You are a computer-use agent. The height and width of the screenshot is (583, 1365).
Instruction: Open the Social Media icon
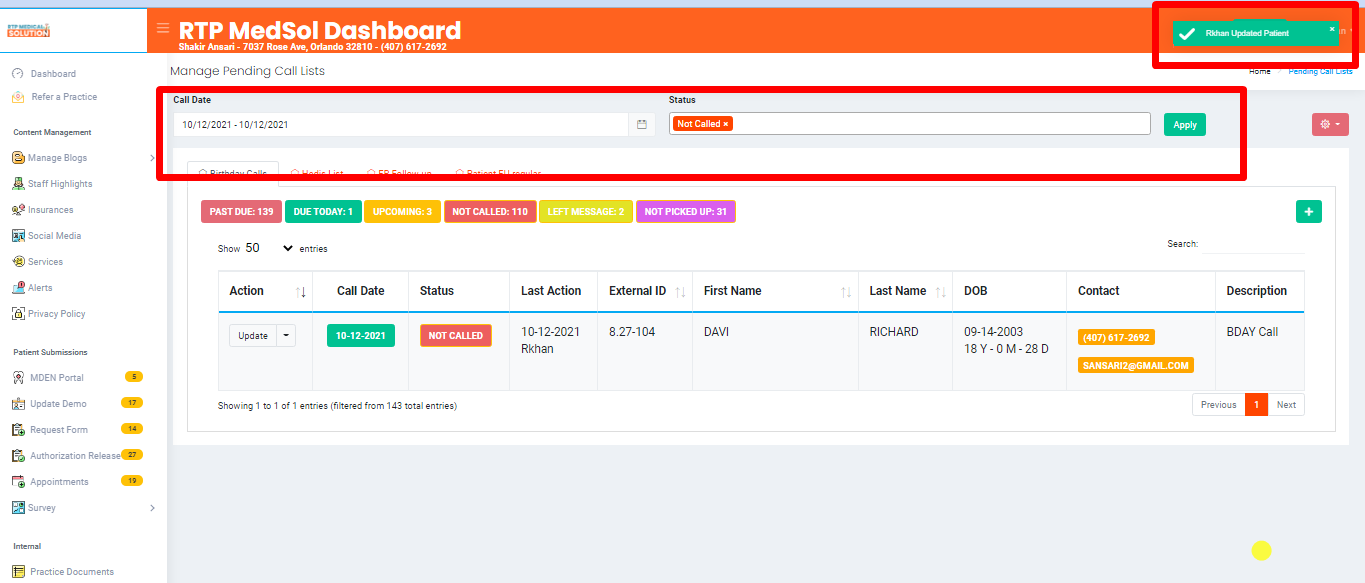pos(18,236)
